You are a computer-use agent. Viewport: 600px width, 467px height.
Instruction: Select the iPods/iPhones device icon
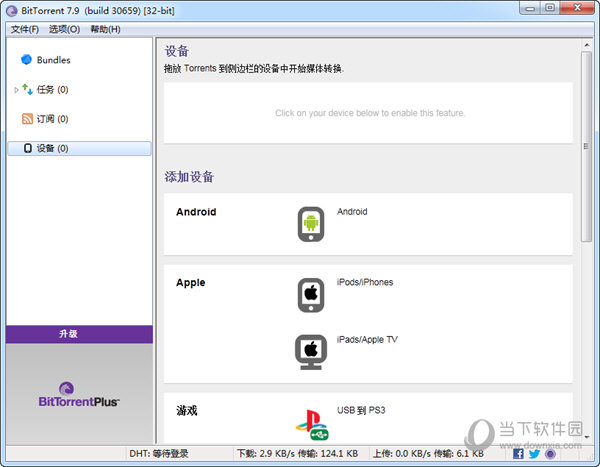[311, 295]
